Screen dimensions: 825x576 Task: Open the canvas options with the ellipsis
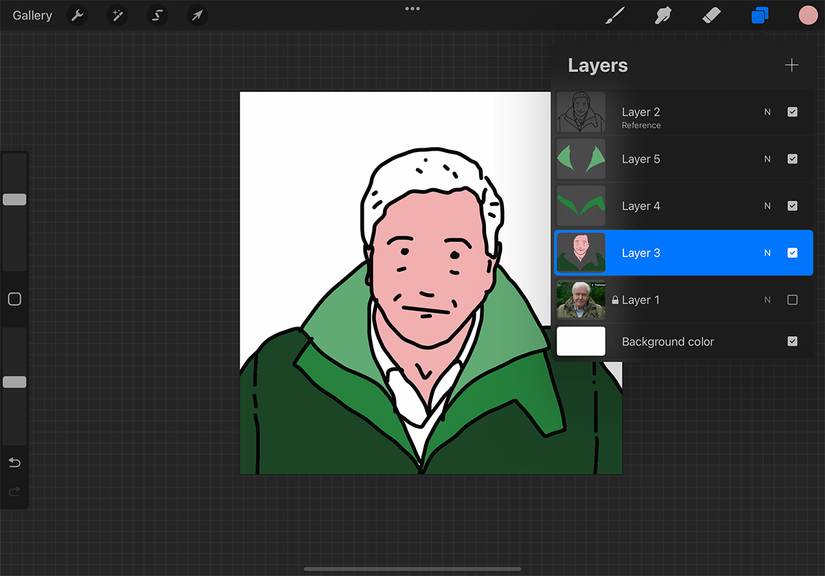(412, 8)
